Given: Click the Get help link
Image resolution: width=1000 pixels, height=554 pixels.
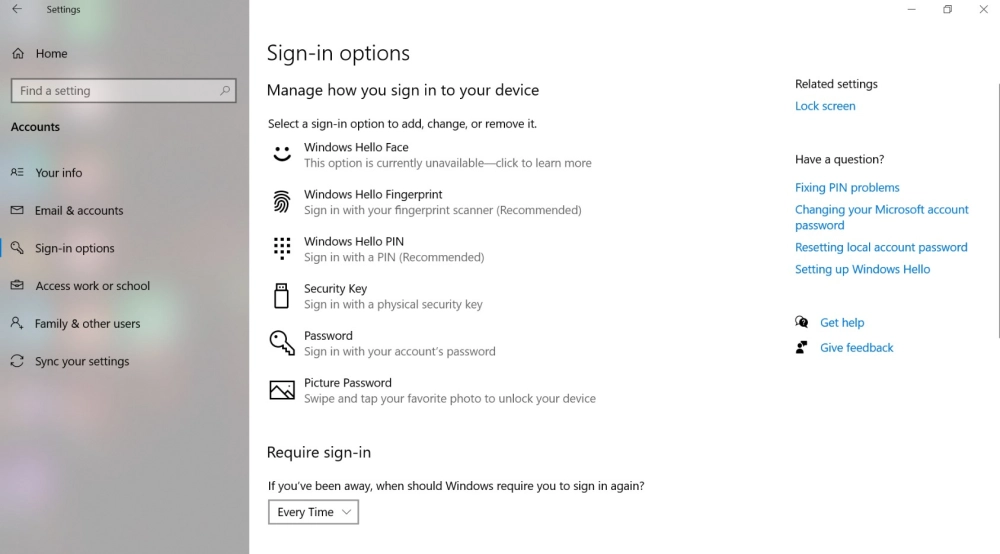Looking at the screenshot, I should (842, 323).
